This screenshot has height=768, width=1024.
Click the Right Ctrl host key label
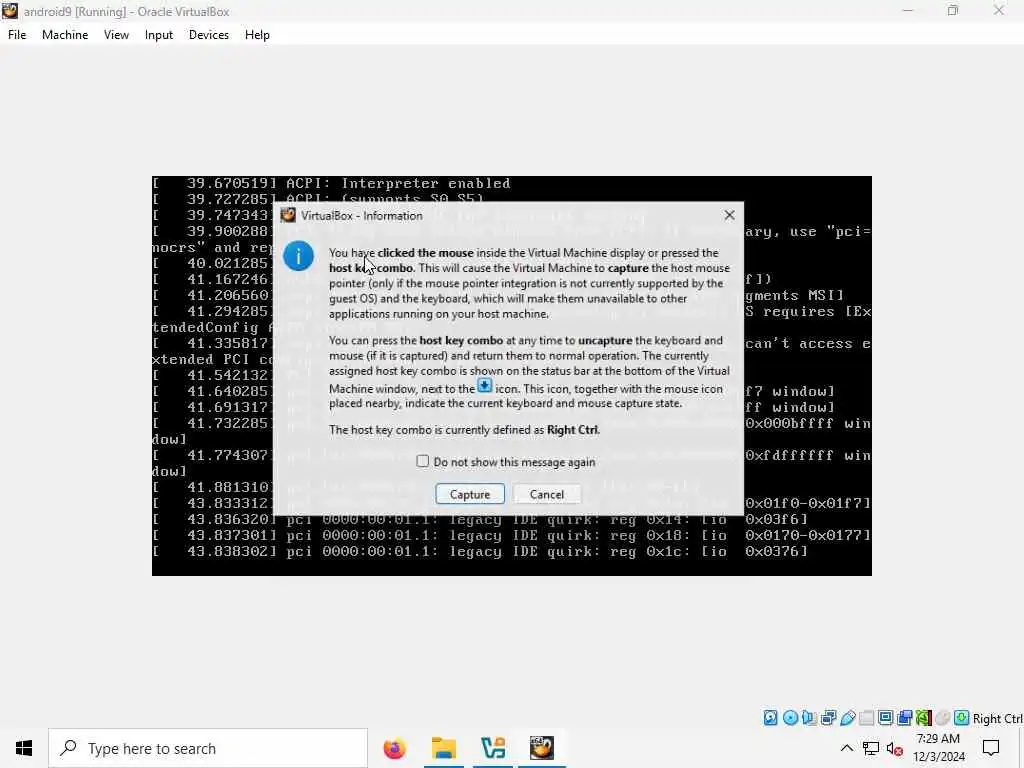coord(997,718)
